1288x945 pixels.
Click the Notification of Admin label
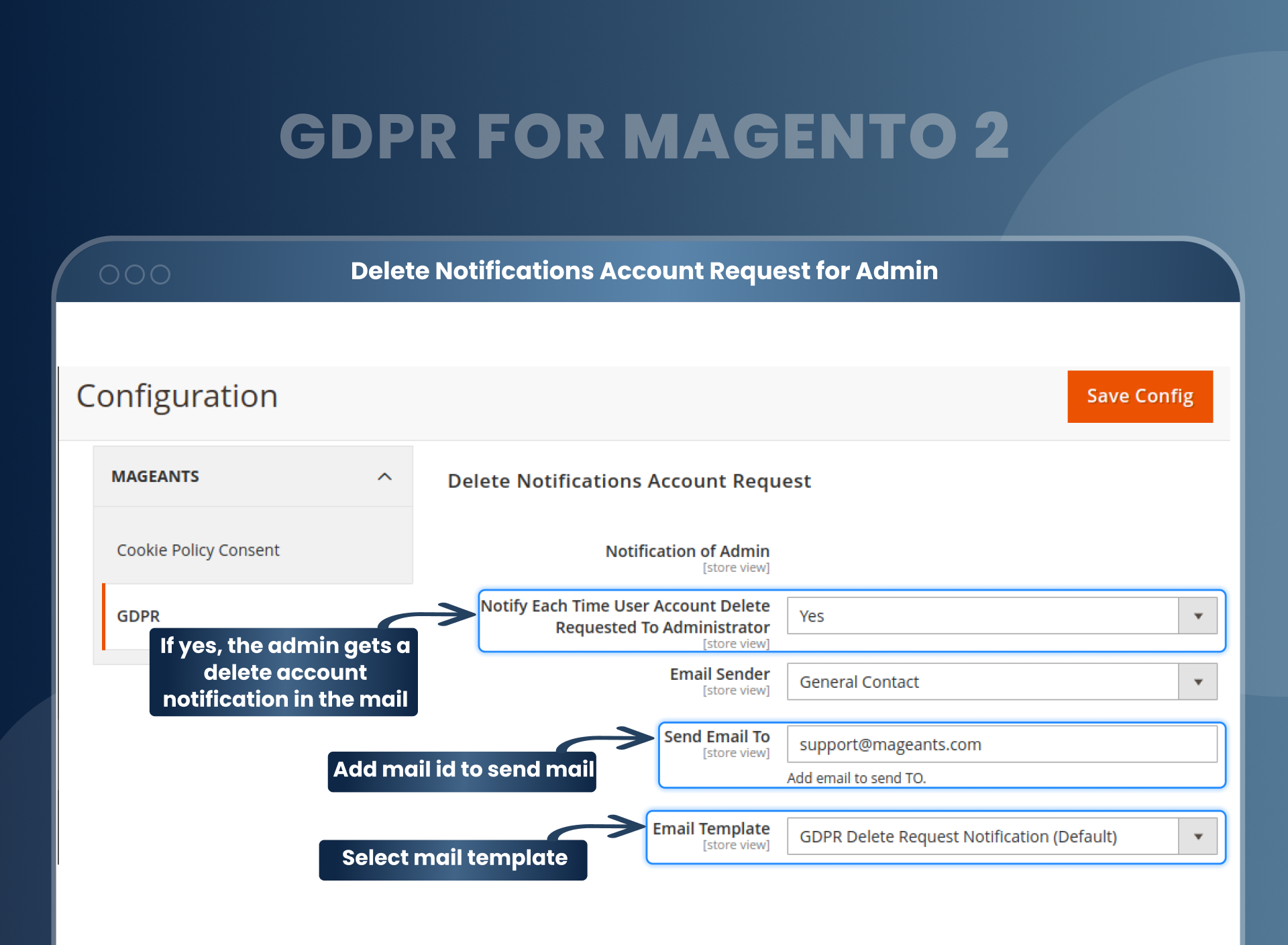[687, 550]
